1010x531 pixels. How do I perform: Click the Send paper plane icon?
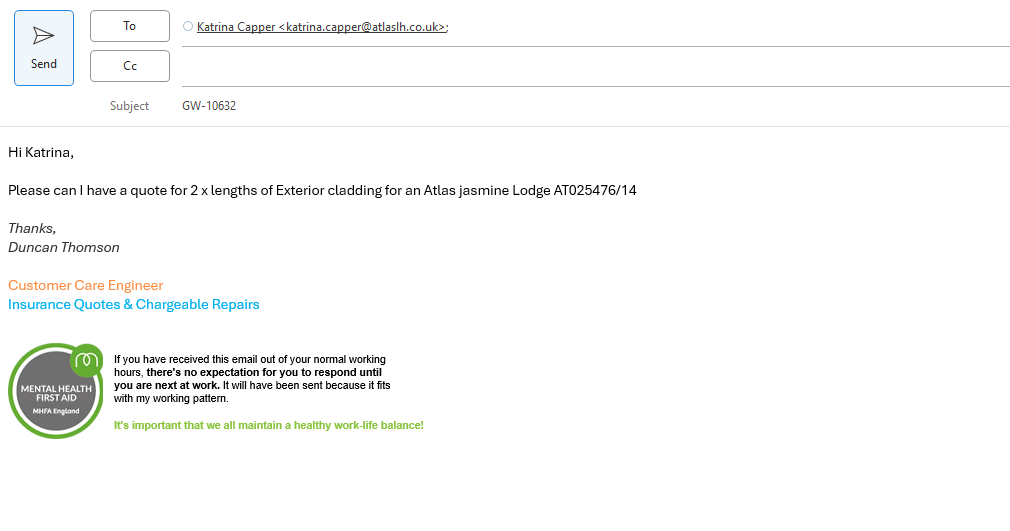43,36
